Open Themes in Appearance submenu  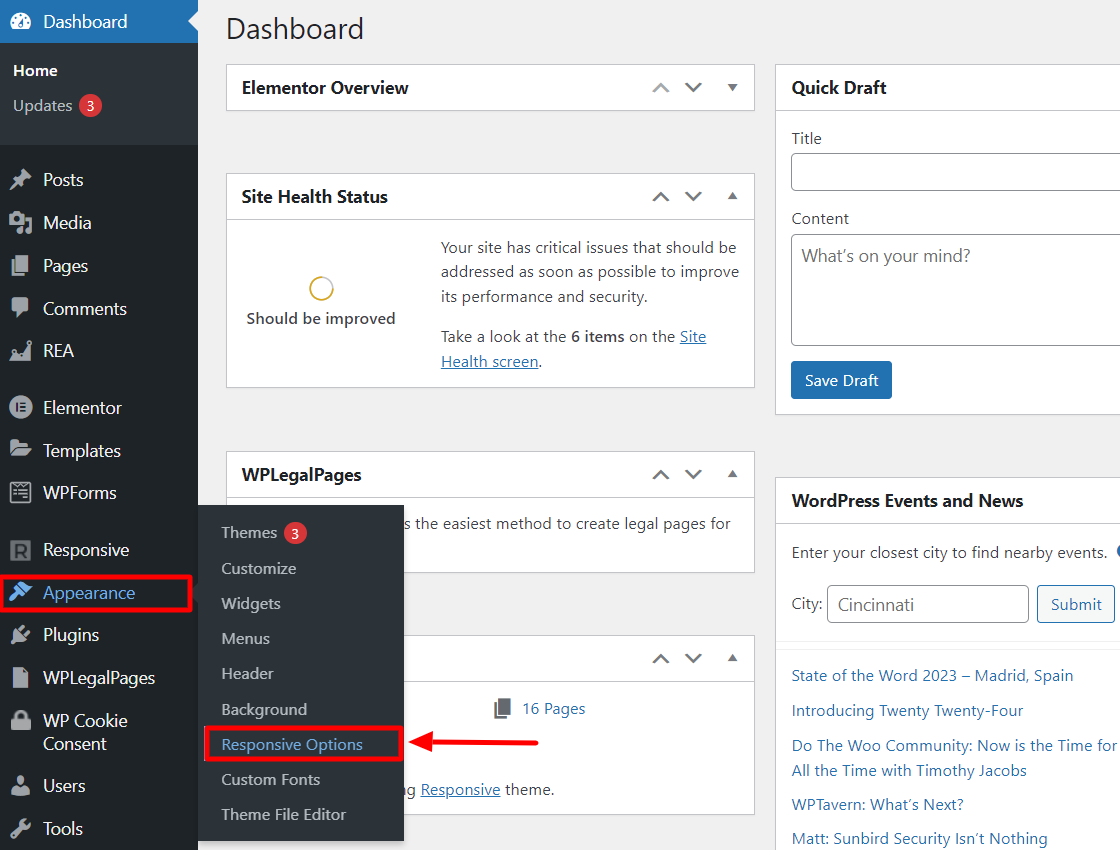click(249, 533)
